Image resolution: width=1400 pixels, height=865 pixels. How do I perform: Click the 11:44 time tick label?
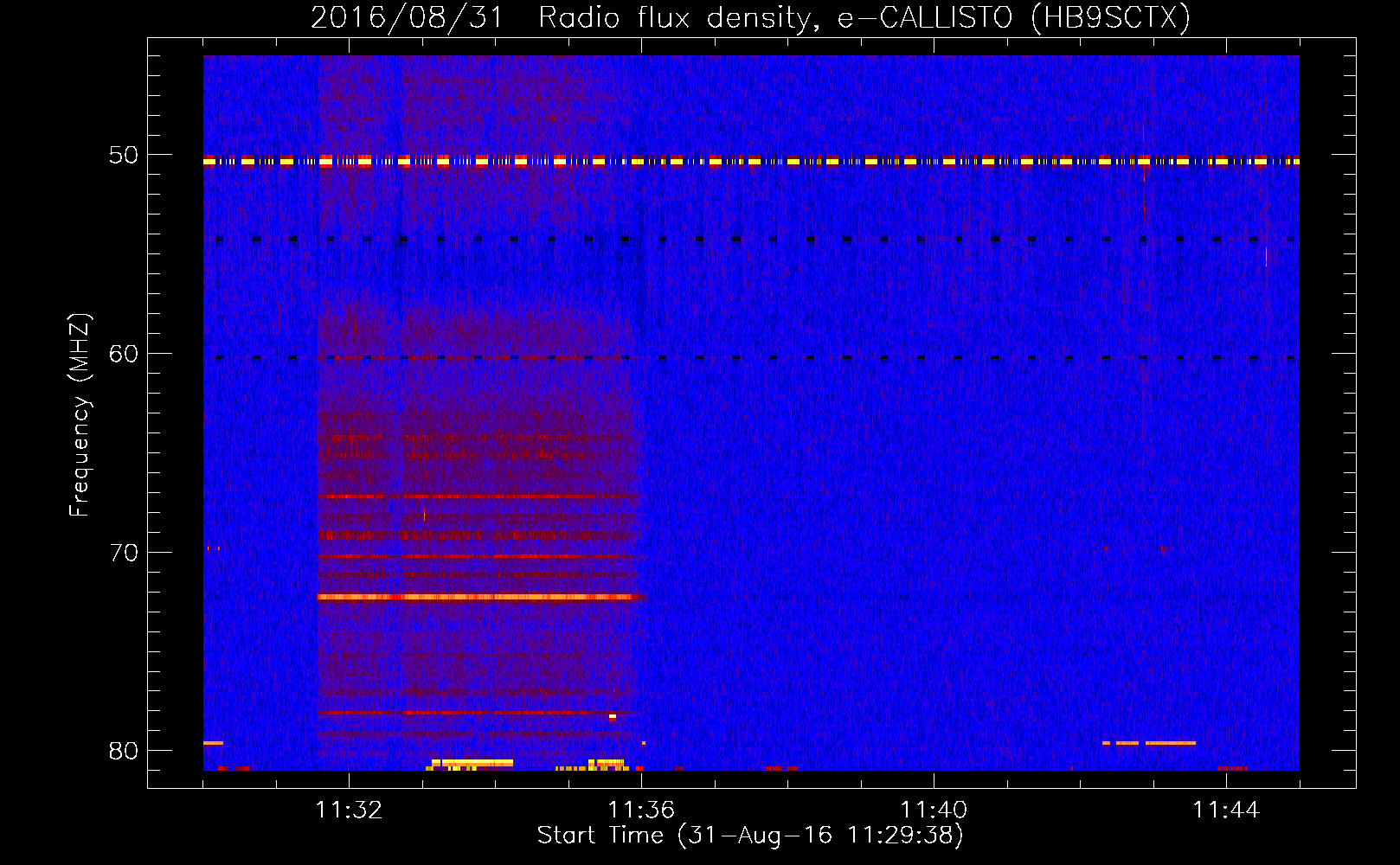1226,810
